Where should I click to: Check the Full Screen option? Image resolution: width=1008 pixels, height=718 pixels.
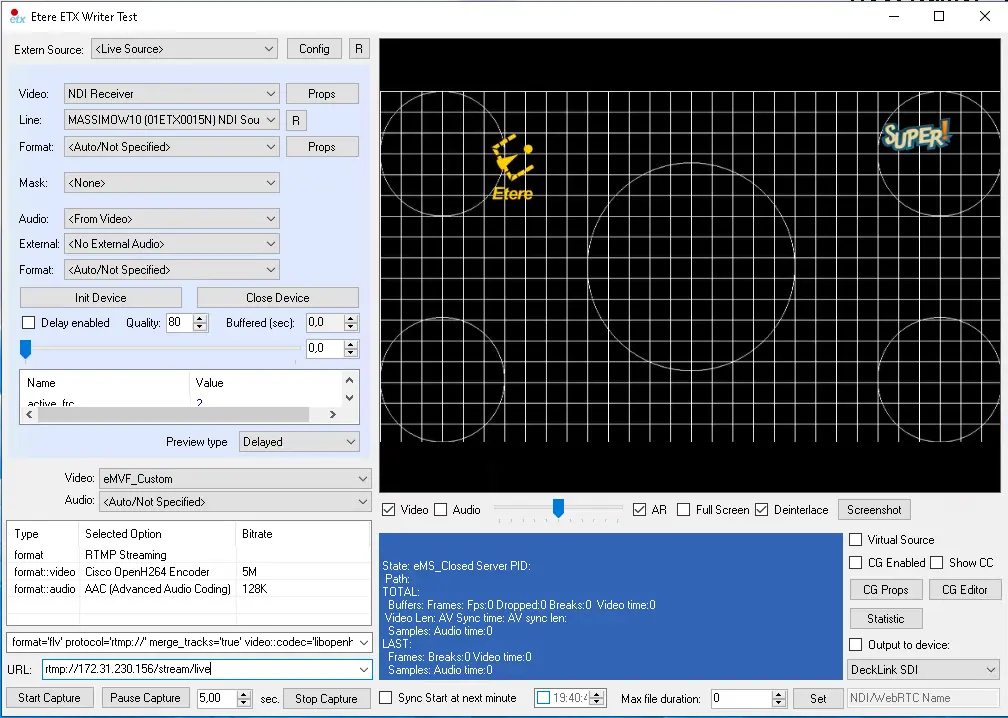[683, 510]
